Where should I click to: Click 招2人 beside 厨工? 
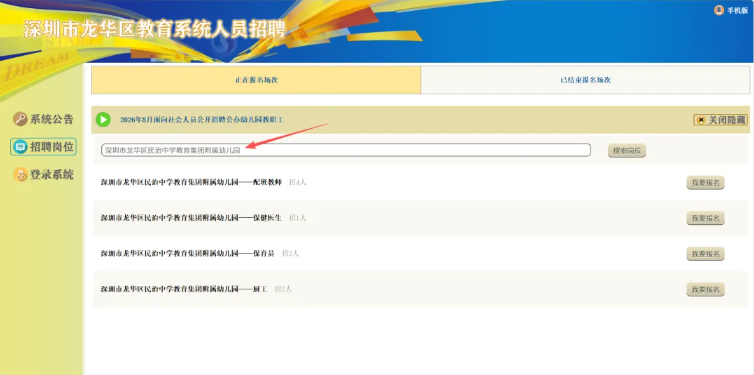pos(283,289)
